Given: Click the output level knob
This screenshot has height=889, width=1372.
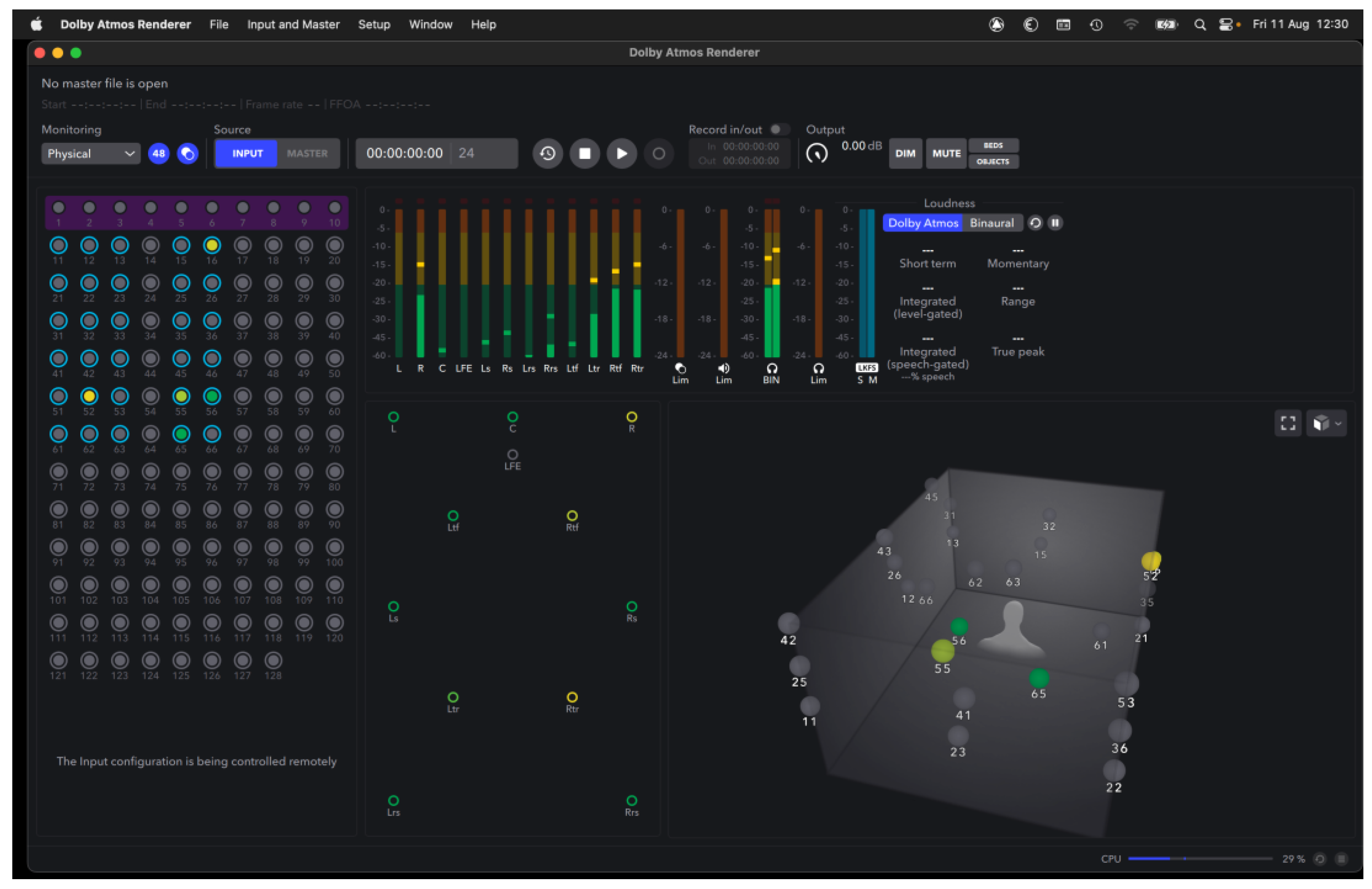Looking at the screenshot, I should (816, 153).
